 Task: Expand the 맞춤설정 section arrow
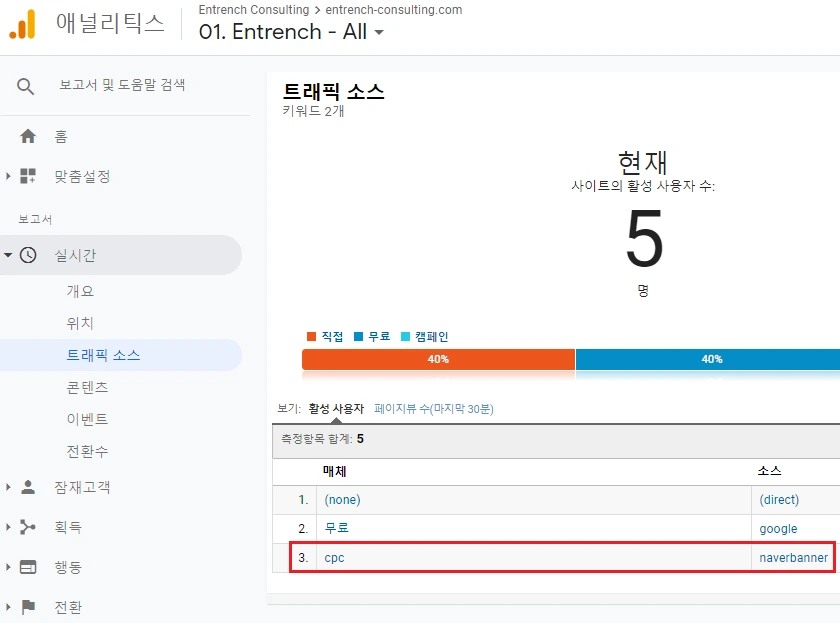pyautogui.click(x=9, y=176)
